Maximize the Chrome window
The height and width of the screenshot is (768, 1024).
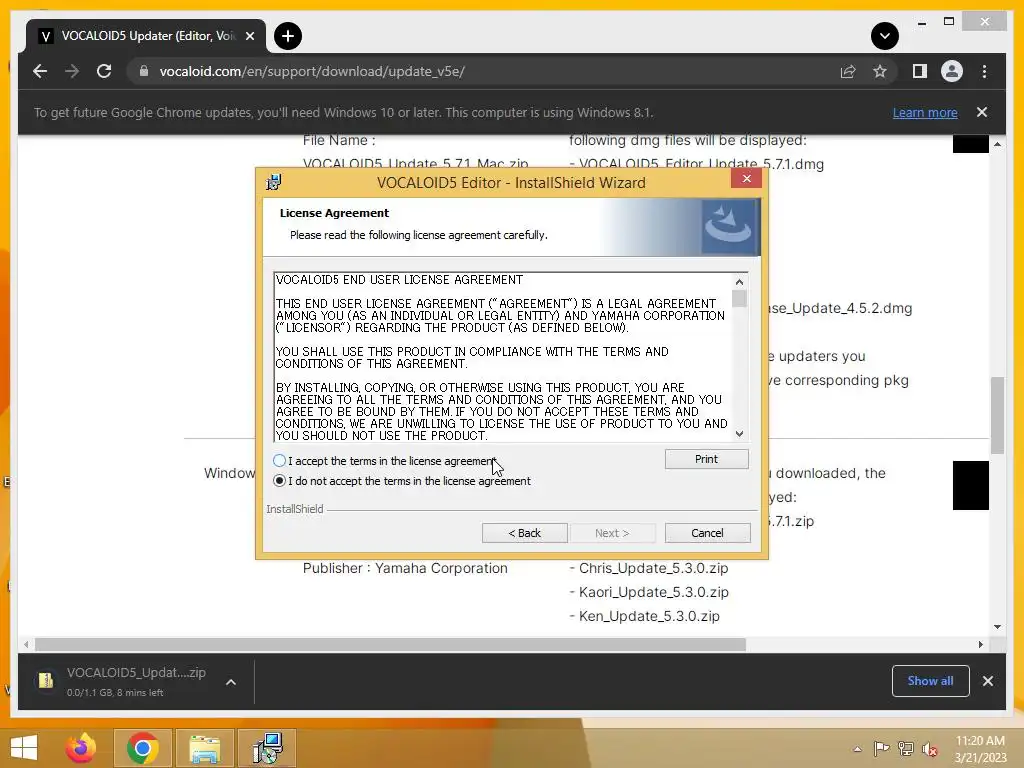click(x=949, y=22)
